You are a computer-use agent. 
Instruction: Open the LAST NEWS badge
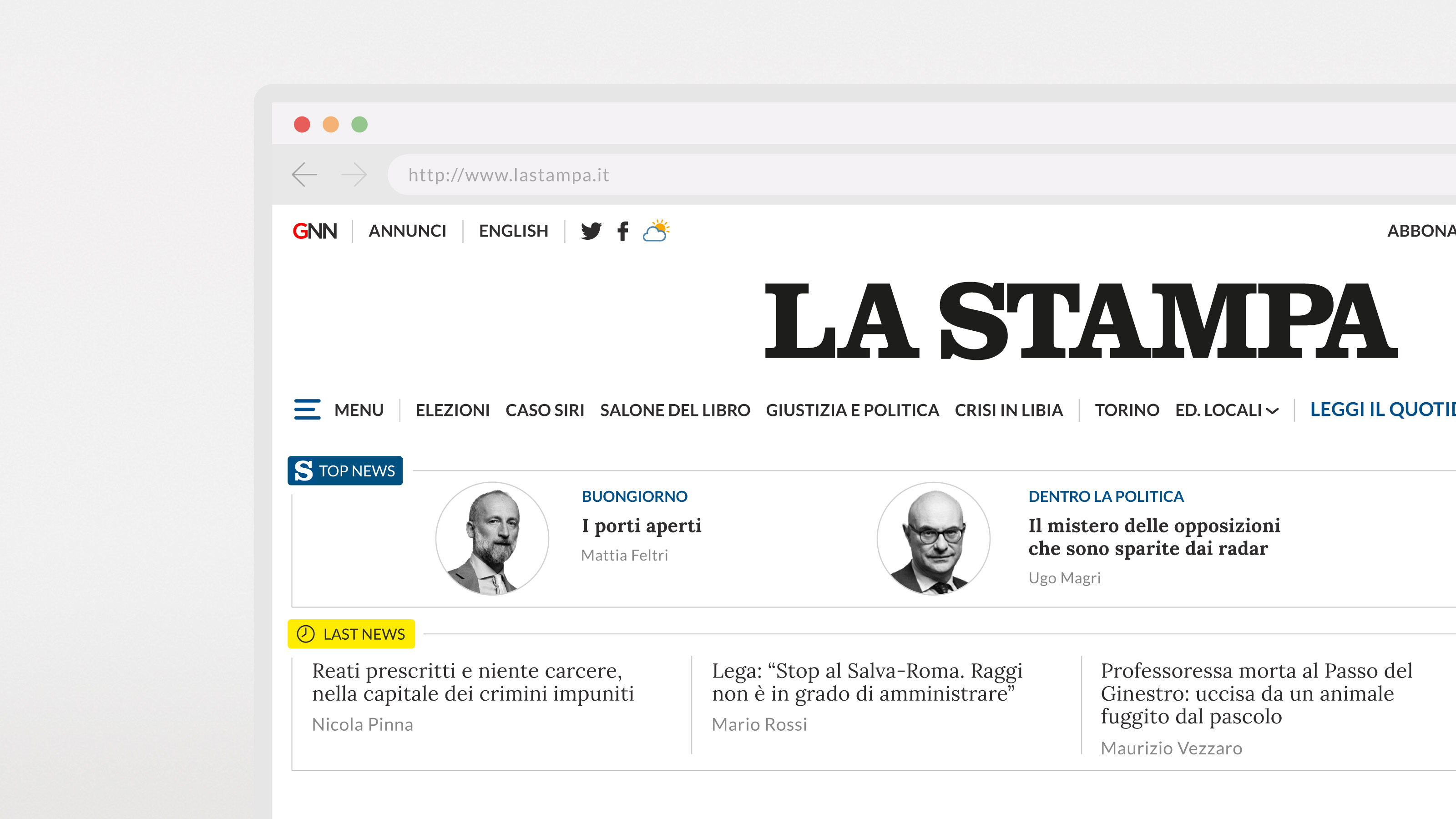[x=351, y=634]
